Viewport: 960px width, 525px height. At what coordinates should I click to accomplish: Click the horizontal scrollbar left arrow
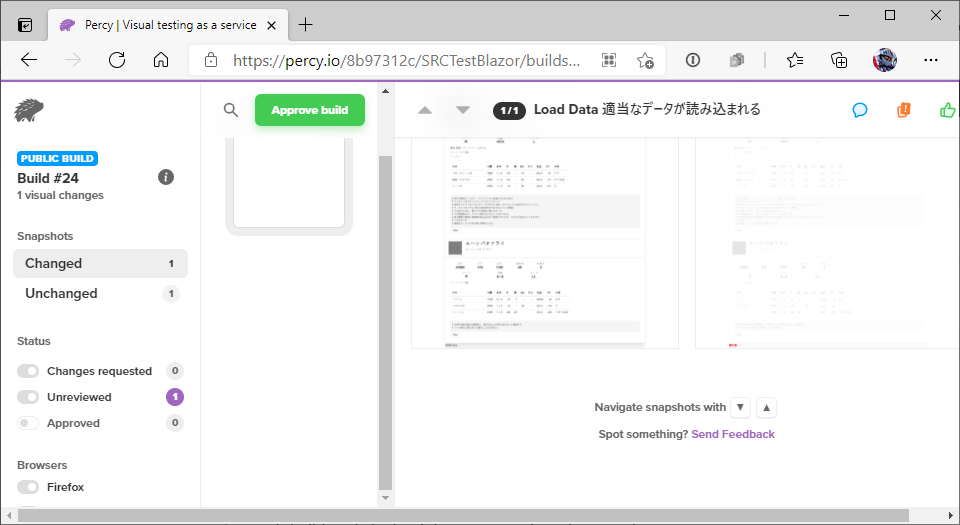[8, 515]
